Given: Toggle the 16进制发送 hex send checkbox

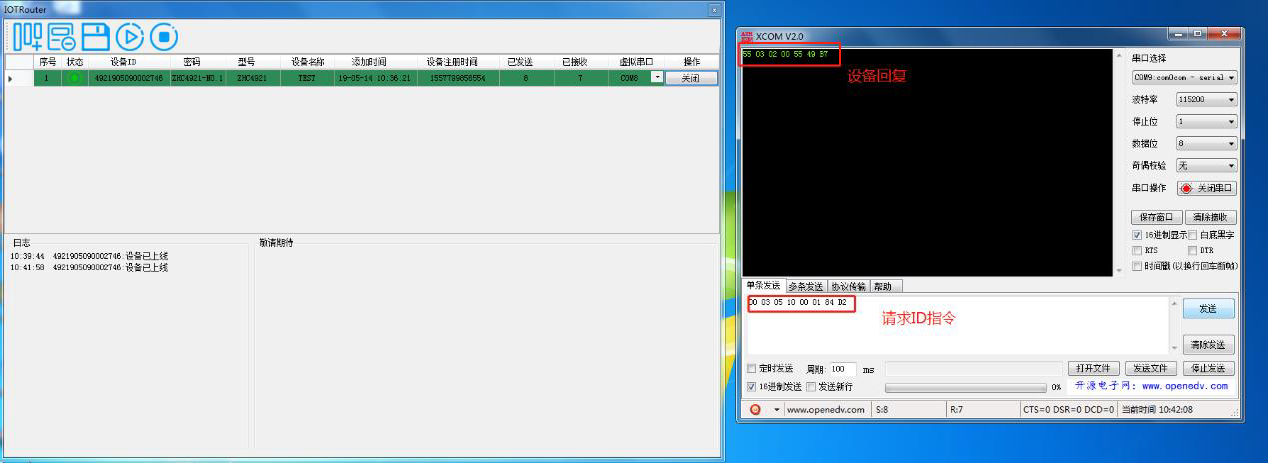Looking at the screenshot, I should tap(752, 387).
